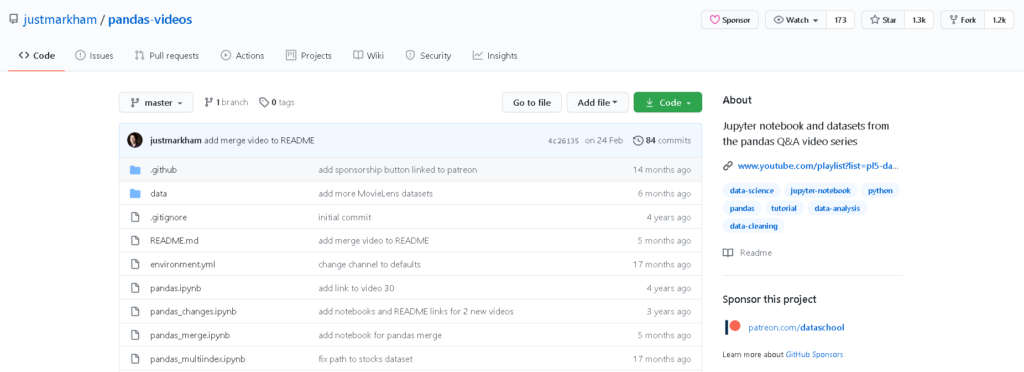Screen dimensions: 1024x372
Task: Open the pandas.ipynb notebook
Action: click(x=176, y=288)
